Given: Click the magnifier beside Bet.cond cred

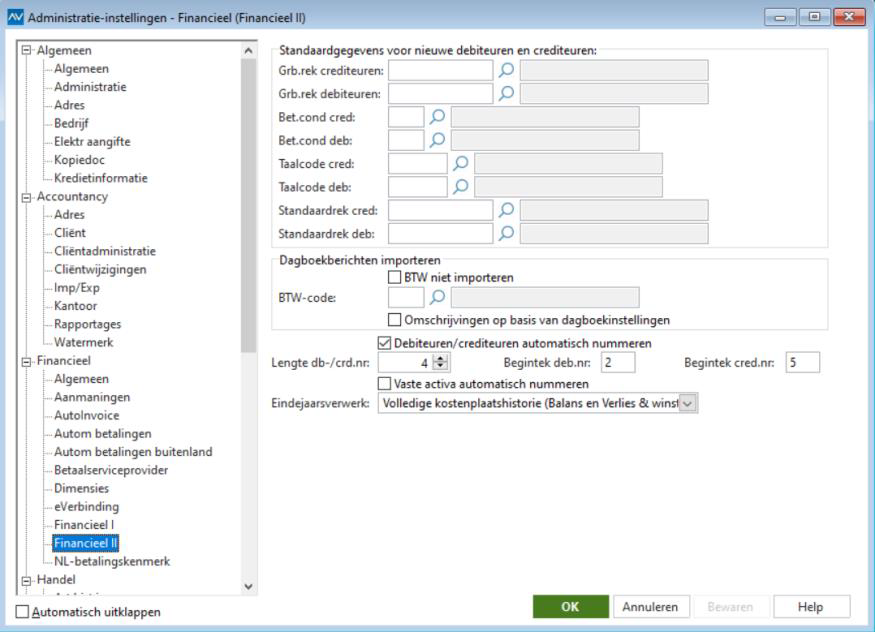Looking at the screenshot, I should point(437,117).
